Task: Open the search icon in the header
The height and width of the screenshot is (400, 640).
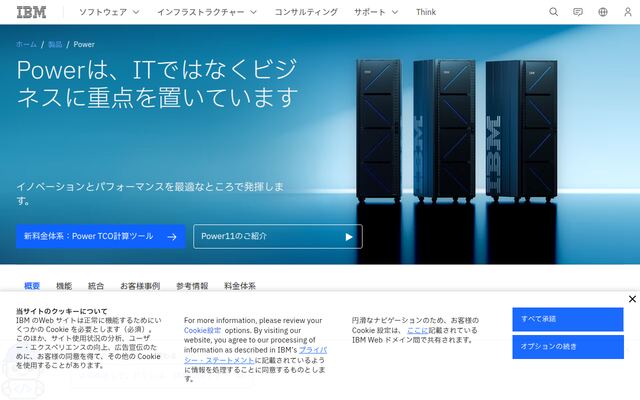Action: pyautogui.click(x=553, y=12)
